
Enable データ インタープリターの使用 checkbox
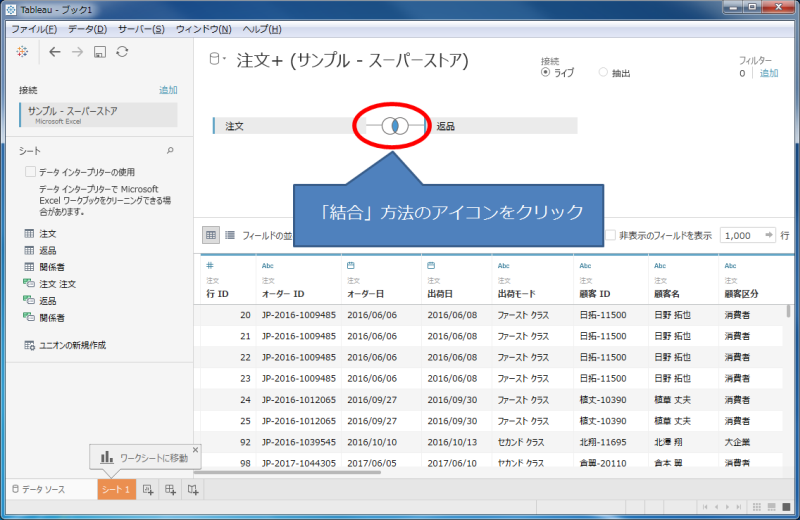[x=30, y=171]
